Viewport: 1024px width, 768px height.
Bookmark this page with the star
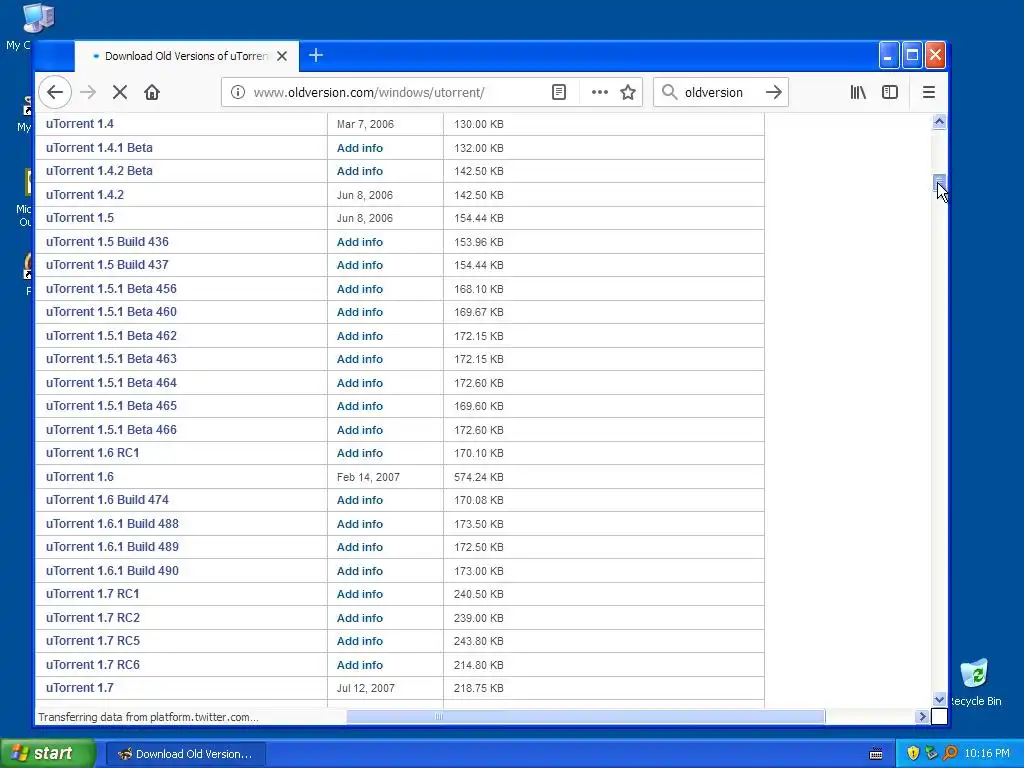click(x=628, y=92)
